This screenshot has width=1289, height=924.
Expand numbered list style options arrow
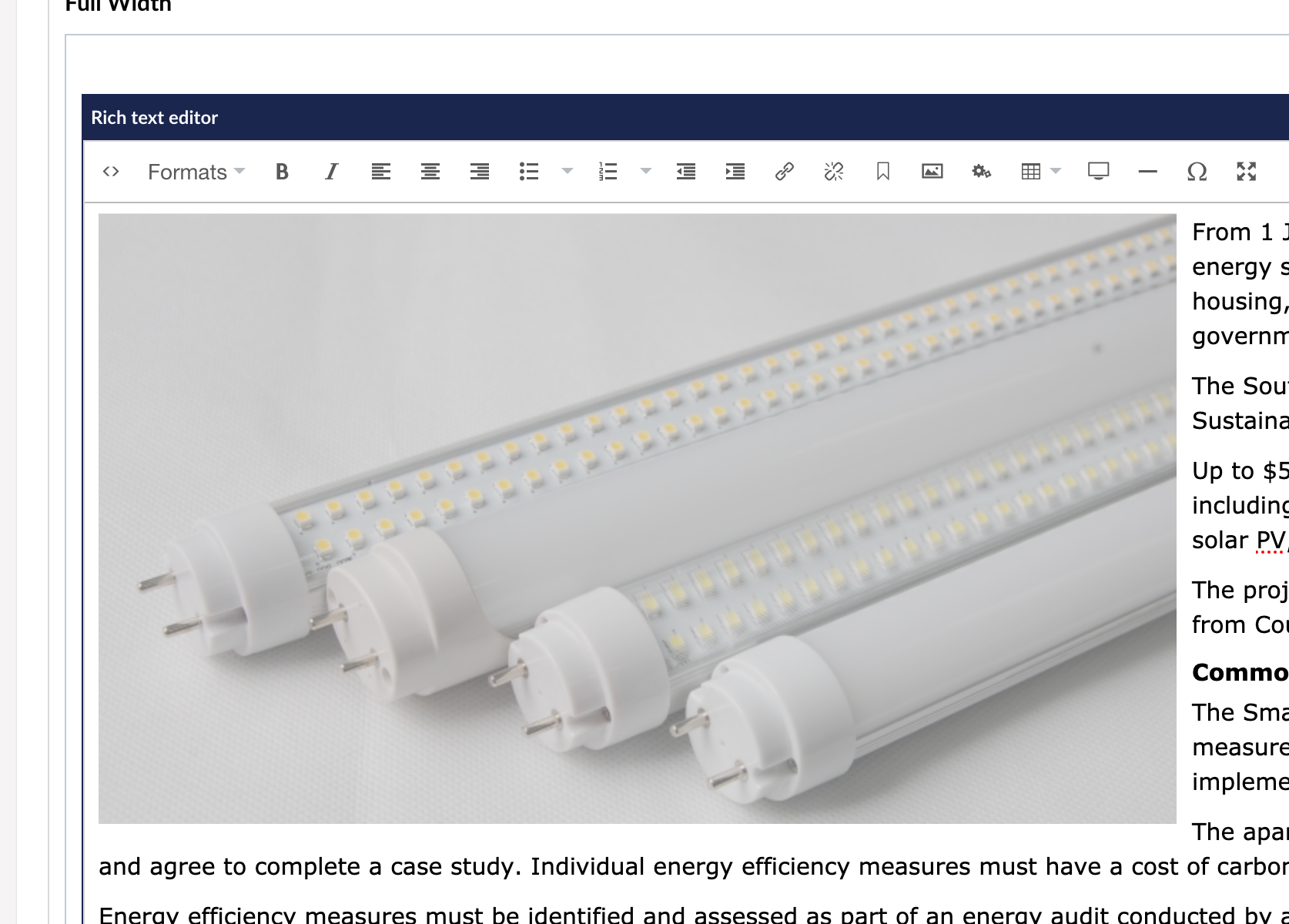[646, 172]
